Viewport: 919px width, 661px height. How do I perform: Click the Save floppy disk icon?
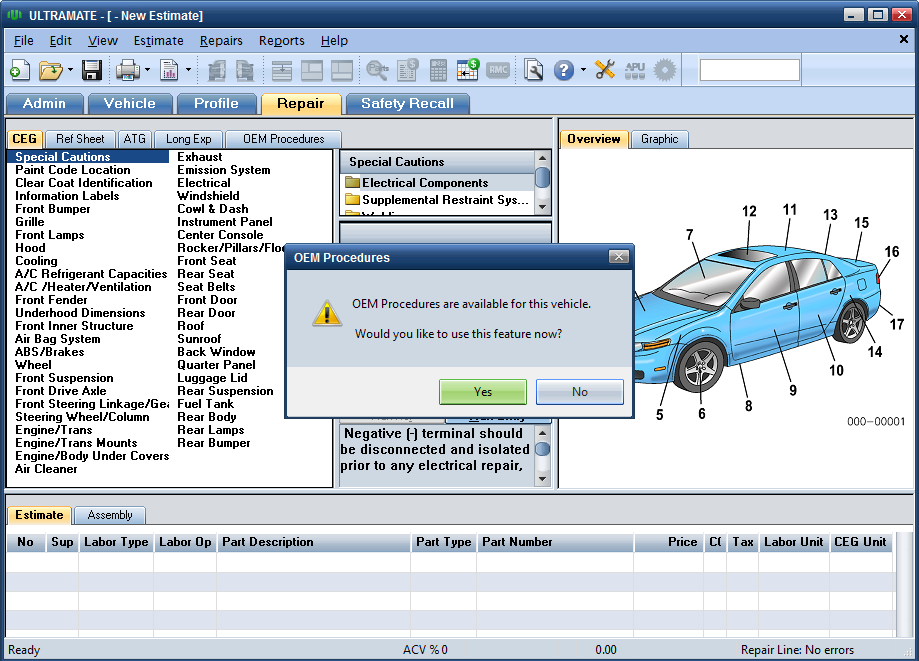92,70
